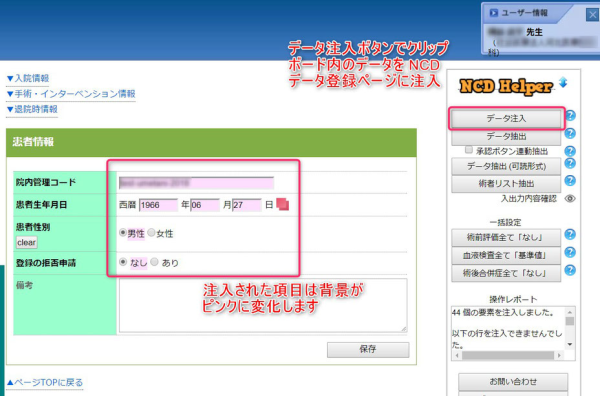The width and height of the screenshot is (600, 396).
Task: Select なし for 登録の拒否申請
Action: tap(123, 262)
